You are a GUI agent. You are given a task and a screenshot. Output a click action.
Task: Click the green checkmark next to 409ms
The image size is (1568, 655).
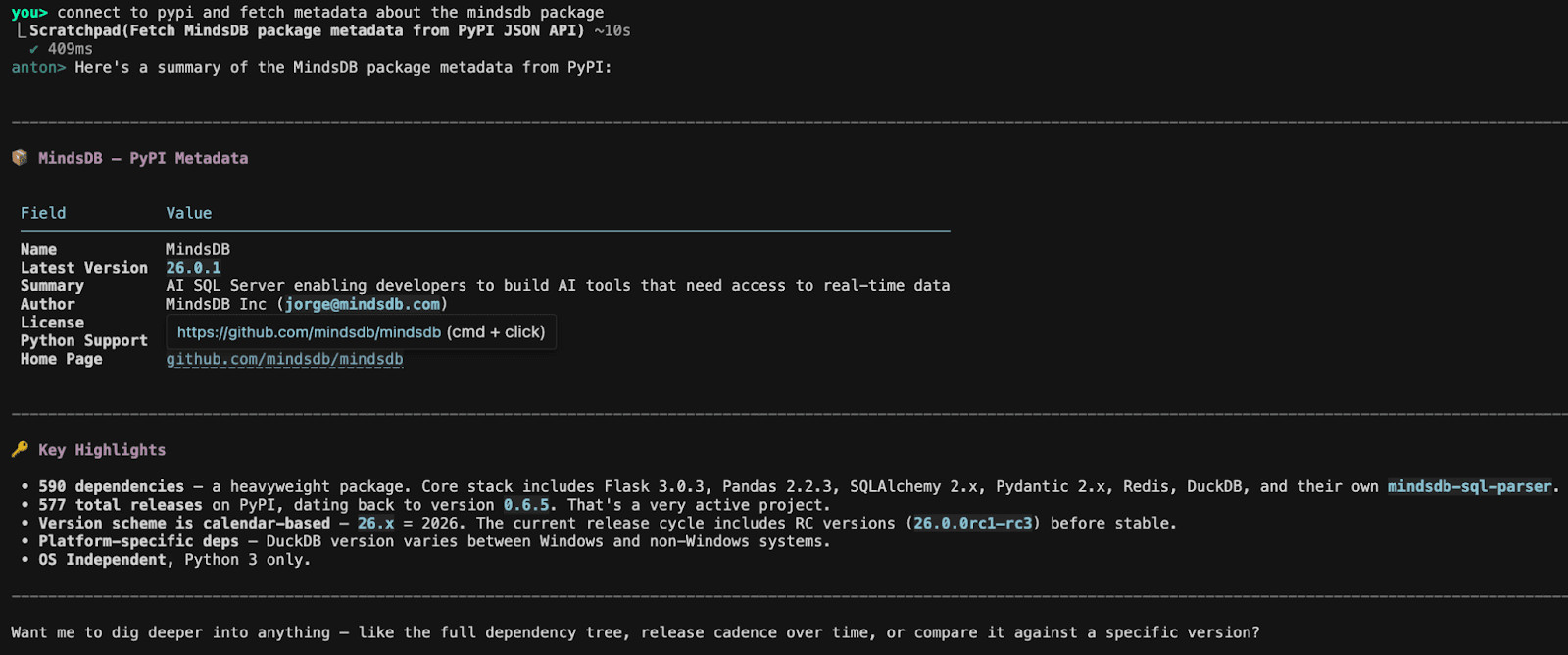(34, 49)
